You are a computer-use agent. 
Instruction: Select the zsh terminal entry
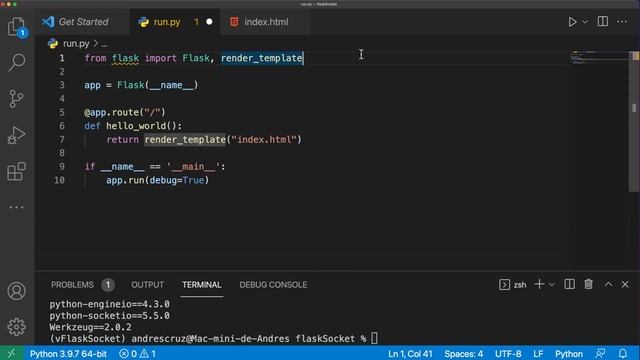coord(513,284)
